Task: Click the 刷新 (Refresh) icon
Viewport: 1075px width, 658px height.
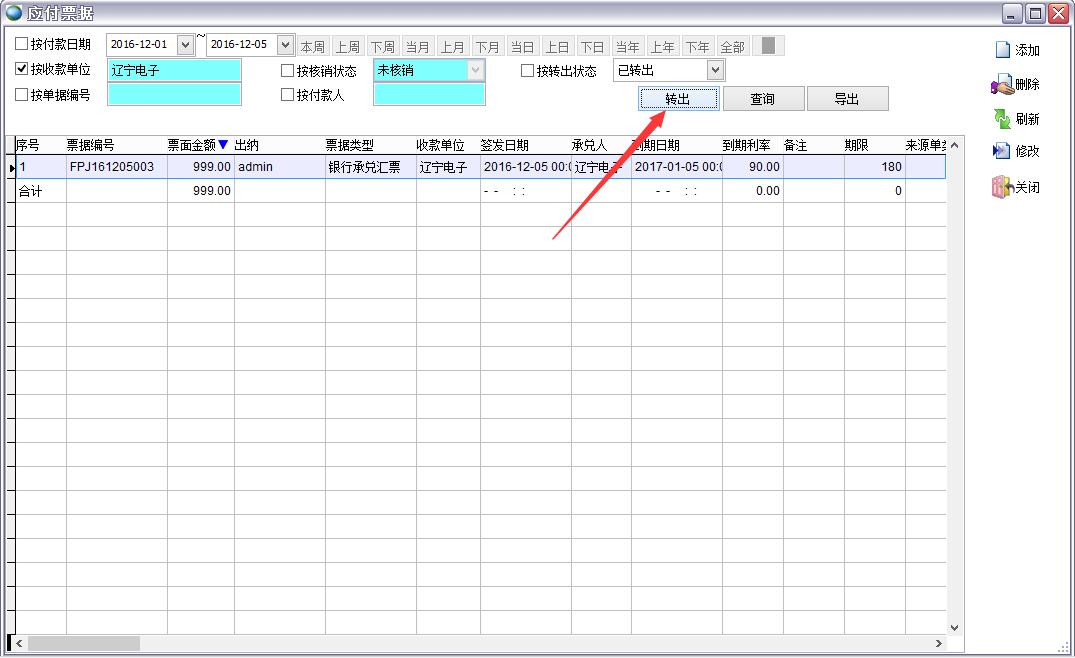Action: pos(1002,119)
